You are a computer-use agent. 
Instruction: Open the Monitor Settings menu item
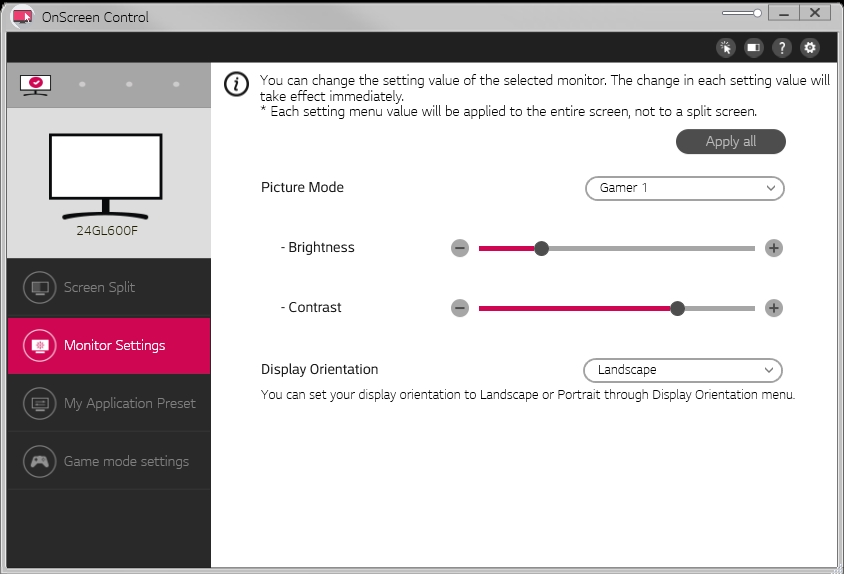109,346
